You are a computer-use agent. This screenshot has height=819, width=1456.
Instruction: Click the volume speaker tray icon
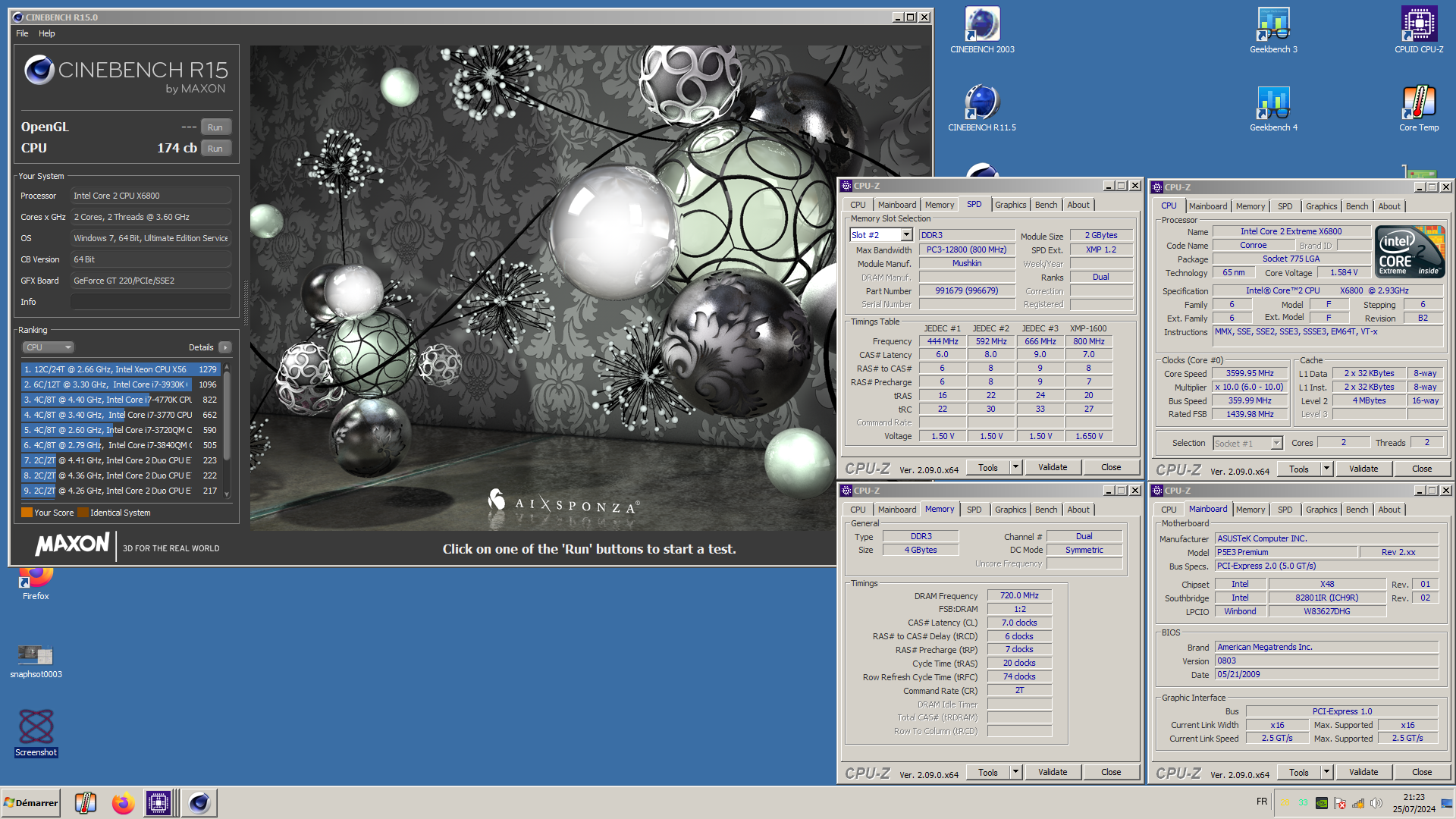1376,803
